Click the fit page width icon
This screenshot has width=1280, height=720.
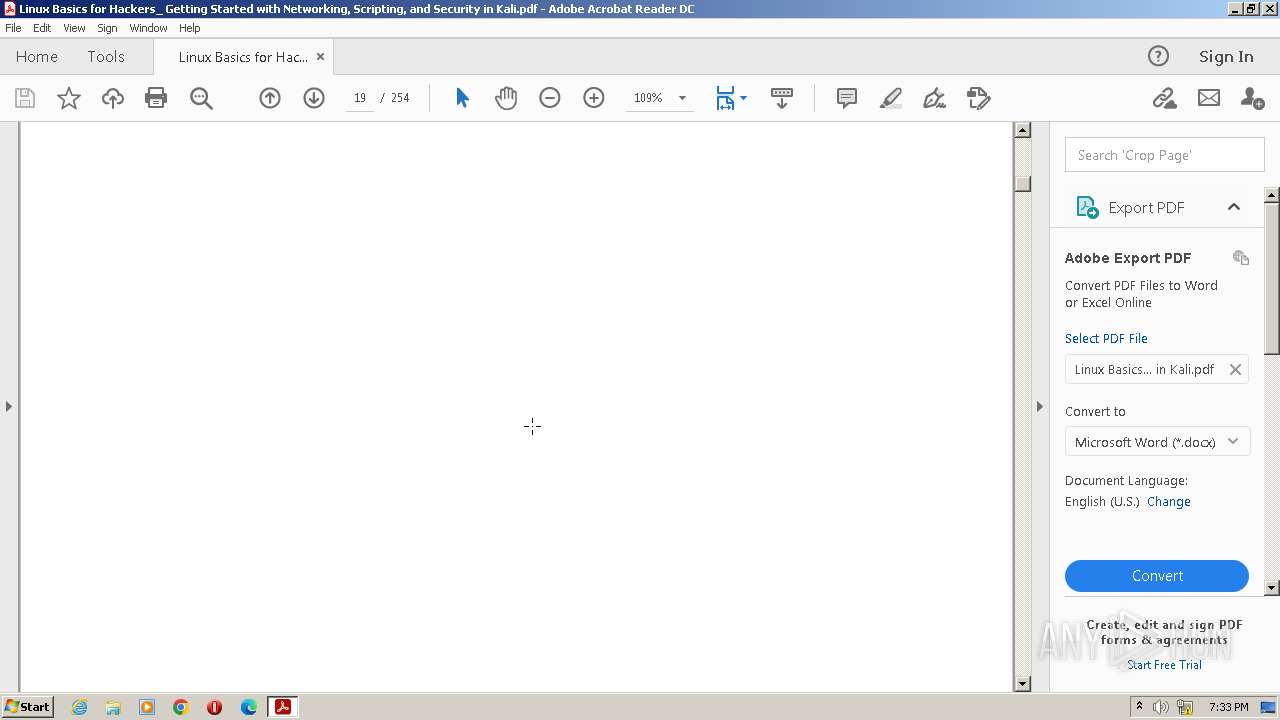coord(725,98)
